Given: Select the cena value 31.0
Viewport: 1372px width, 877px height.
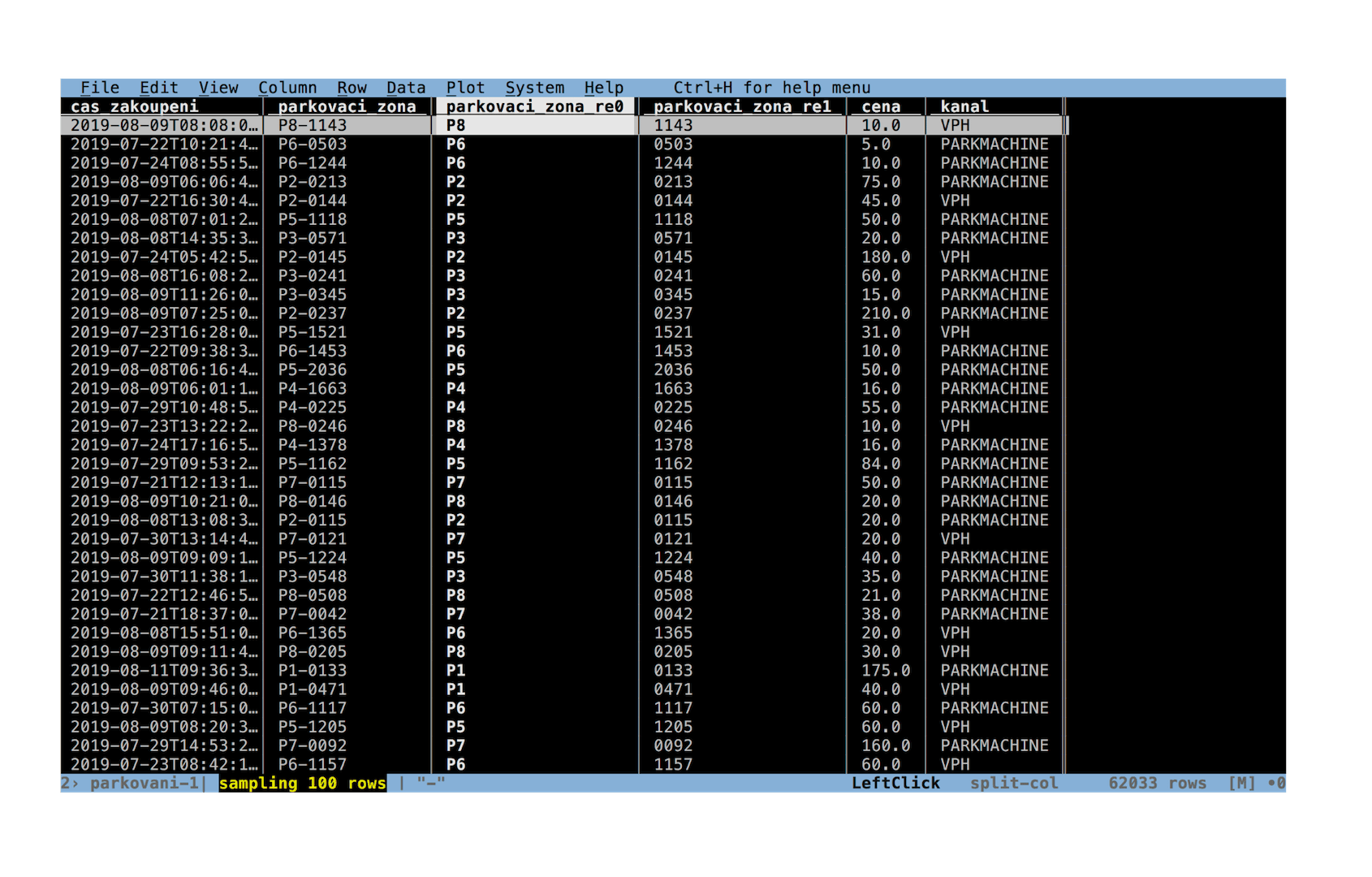Looking at the screenshot, I should tap(881, 332).
